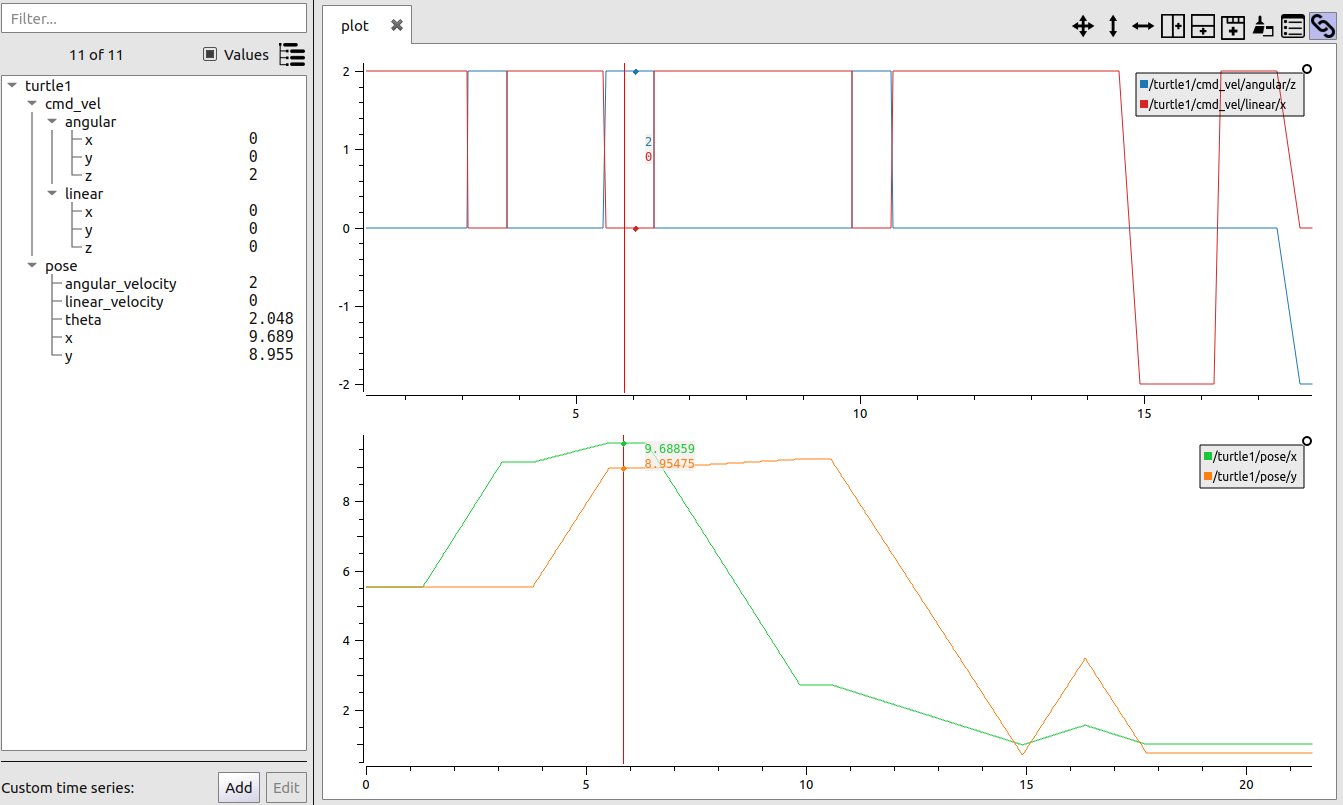
Task: Click the tracker line in the lower plot
Action: 623,600
